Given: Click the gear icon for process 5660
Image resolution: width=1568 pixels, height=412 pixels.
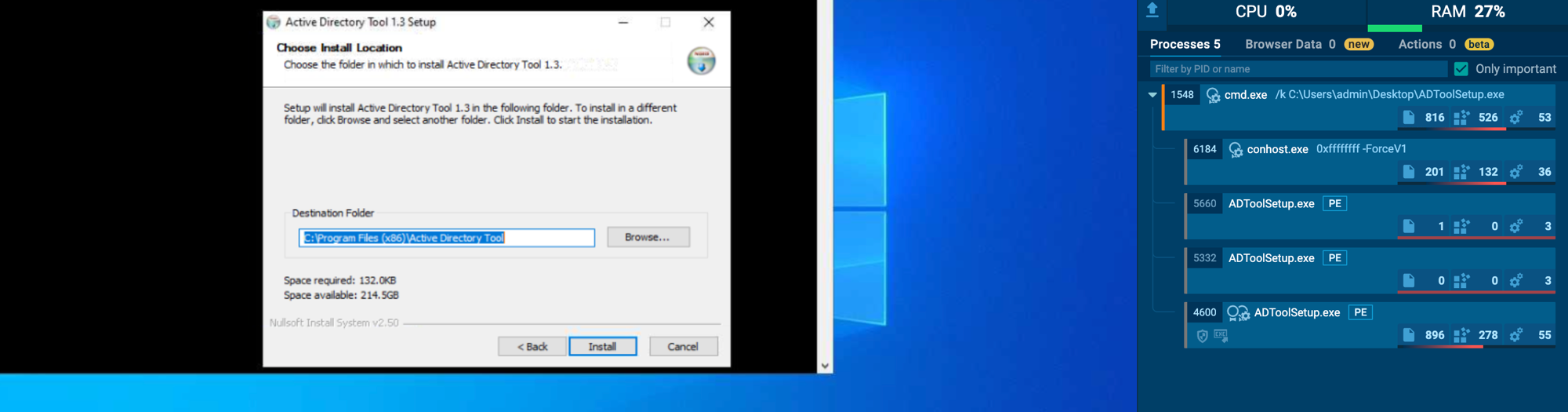Looking at the screenshot, I should (x=1516, y=226).
